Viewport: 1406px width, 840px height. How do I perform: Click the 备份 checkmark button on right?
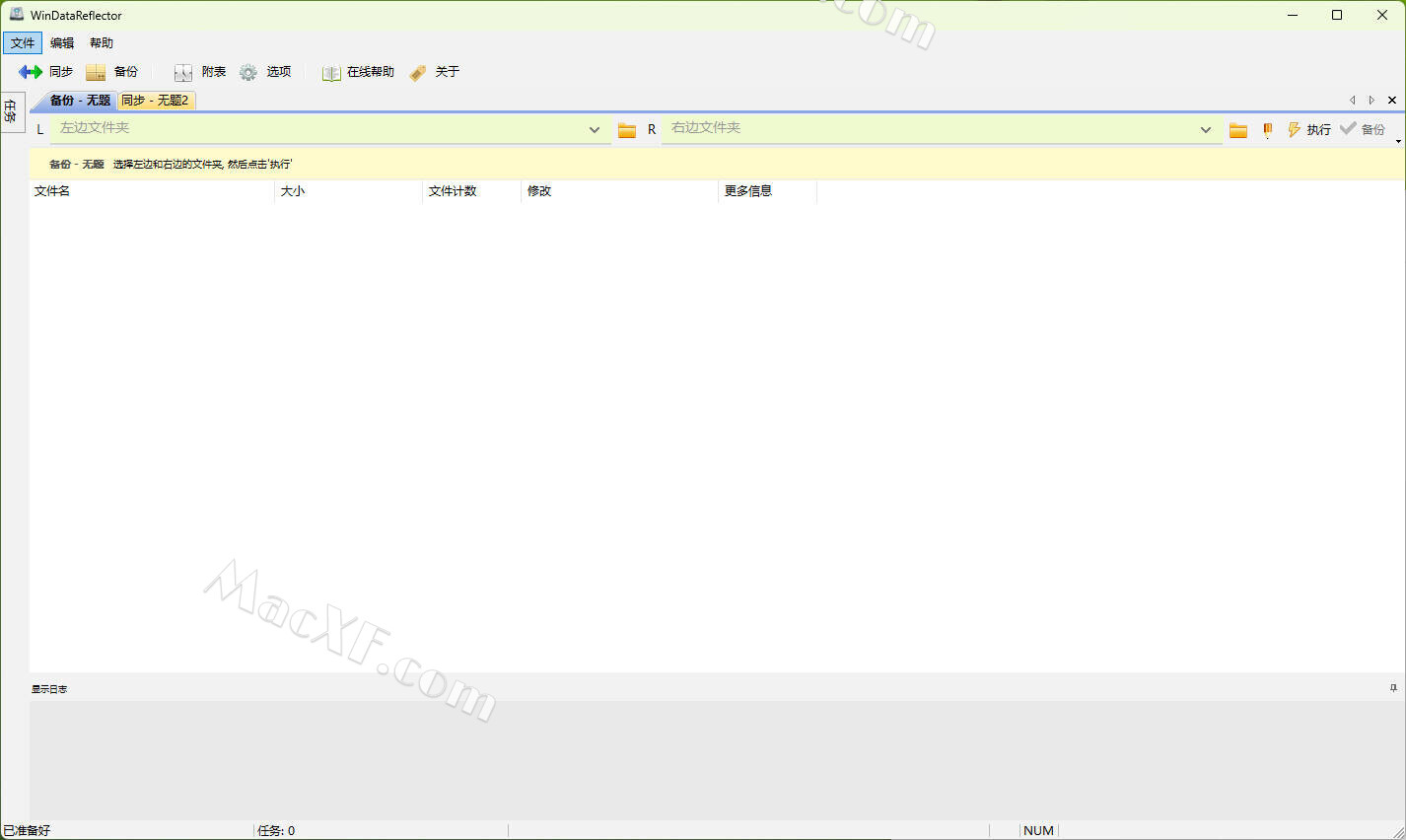pyautogui.click(x=1363, y=129)
